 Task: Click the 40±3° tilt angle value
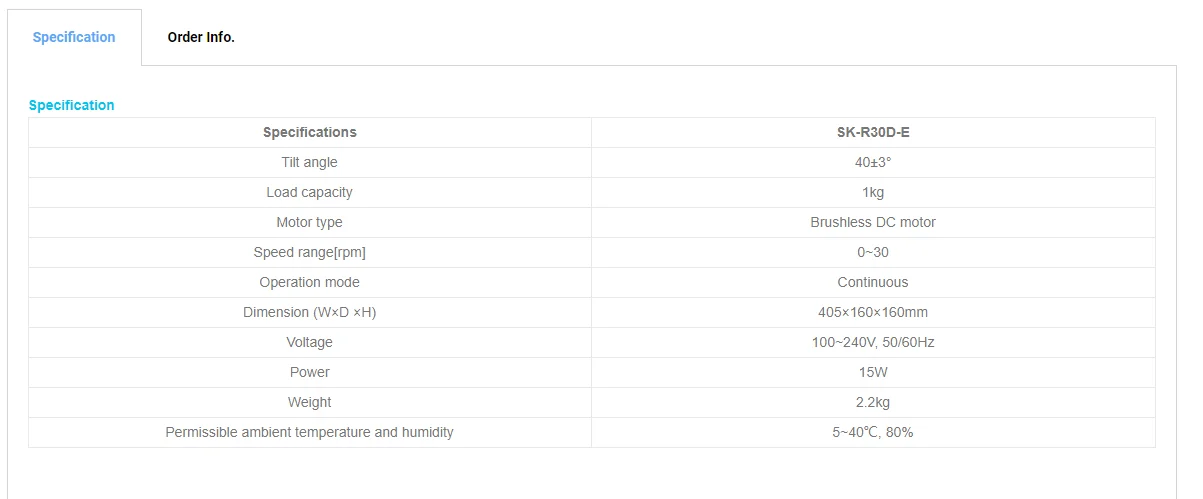(873, 162)
